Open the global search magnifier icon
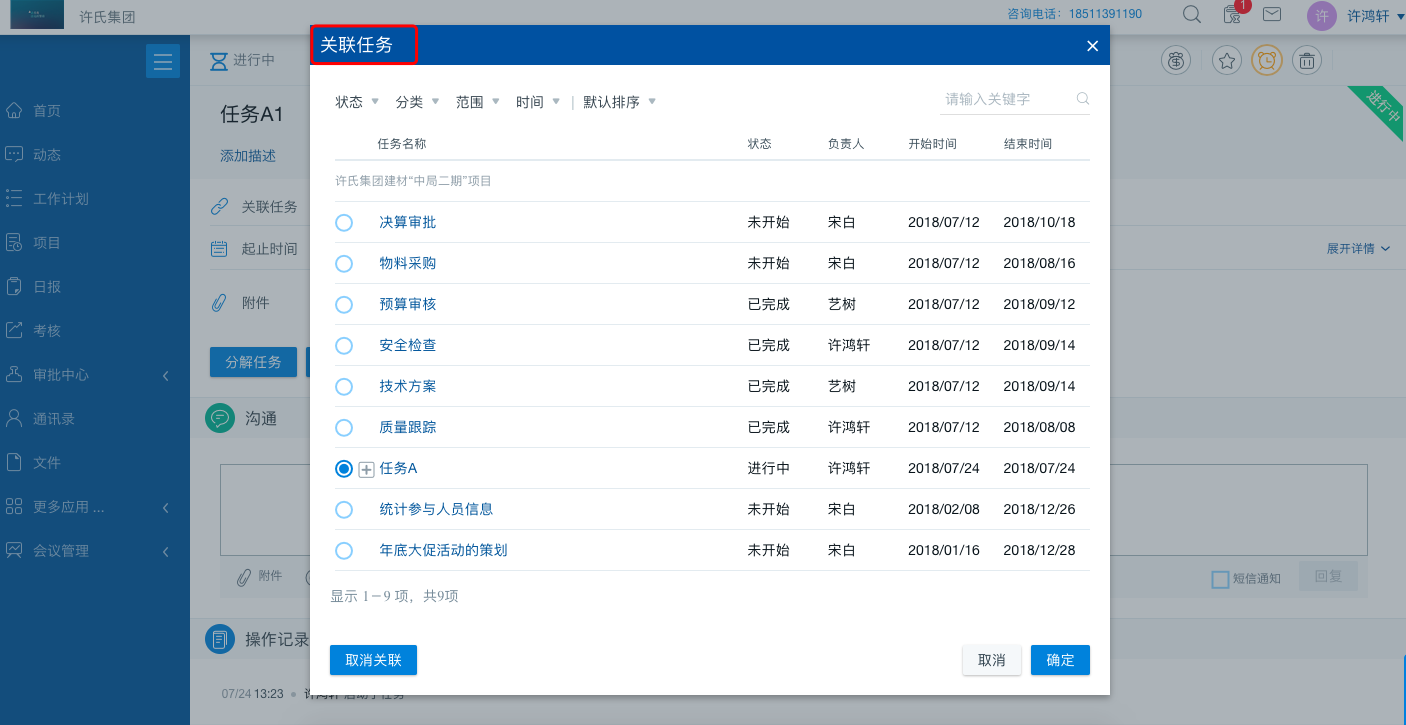Image resolution: width=1406 pixels, height=725 pixels. click(1192, 14)
